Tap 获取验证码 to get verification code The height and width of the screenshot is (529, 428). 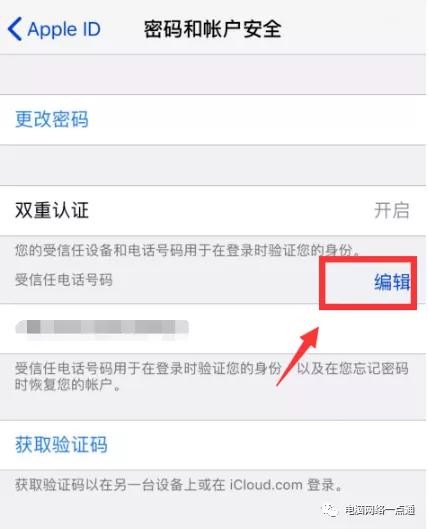(x=61, y=445)
